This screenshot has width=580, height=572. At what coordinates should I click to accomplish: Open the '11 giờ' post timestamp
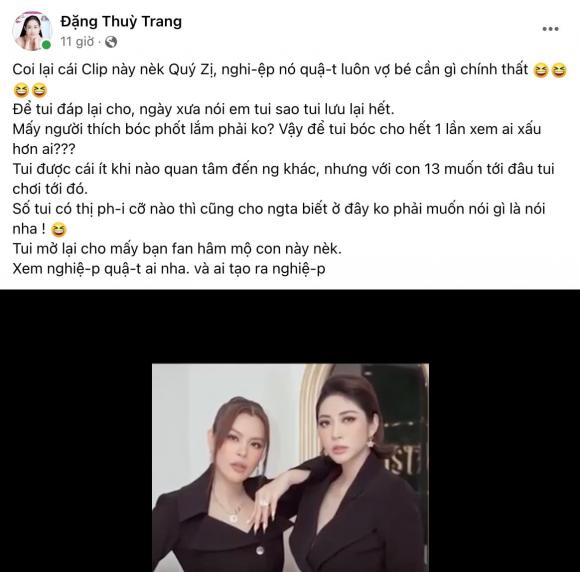pyautogui.click(x=77, y=42)
